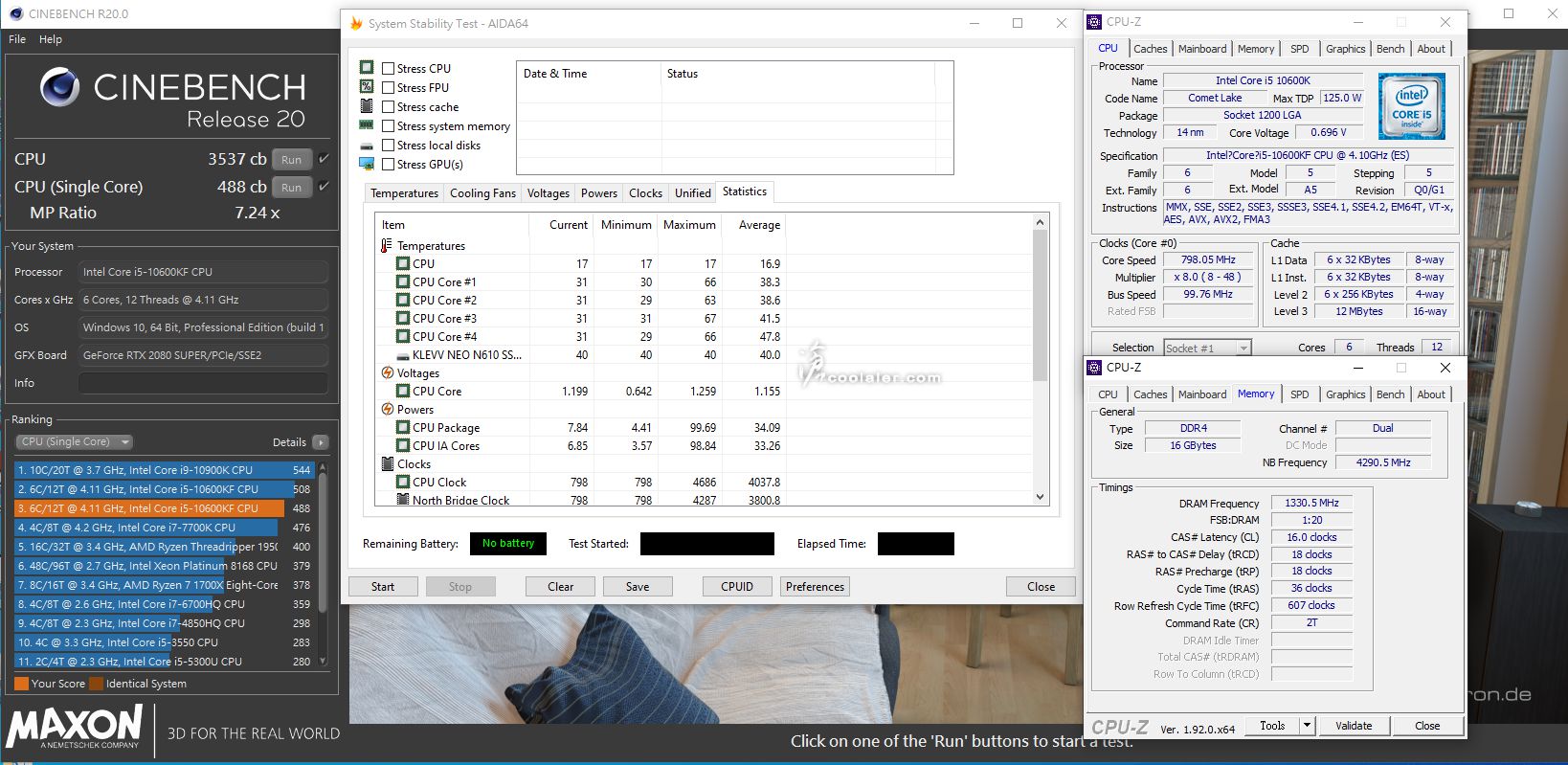Check the Stress cache option
Image resolution: width=1568 pixels, height=765 pixels.
[388, 107]
